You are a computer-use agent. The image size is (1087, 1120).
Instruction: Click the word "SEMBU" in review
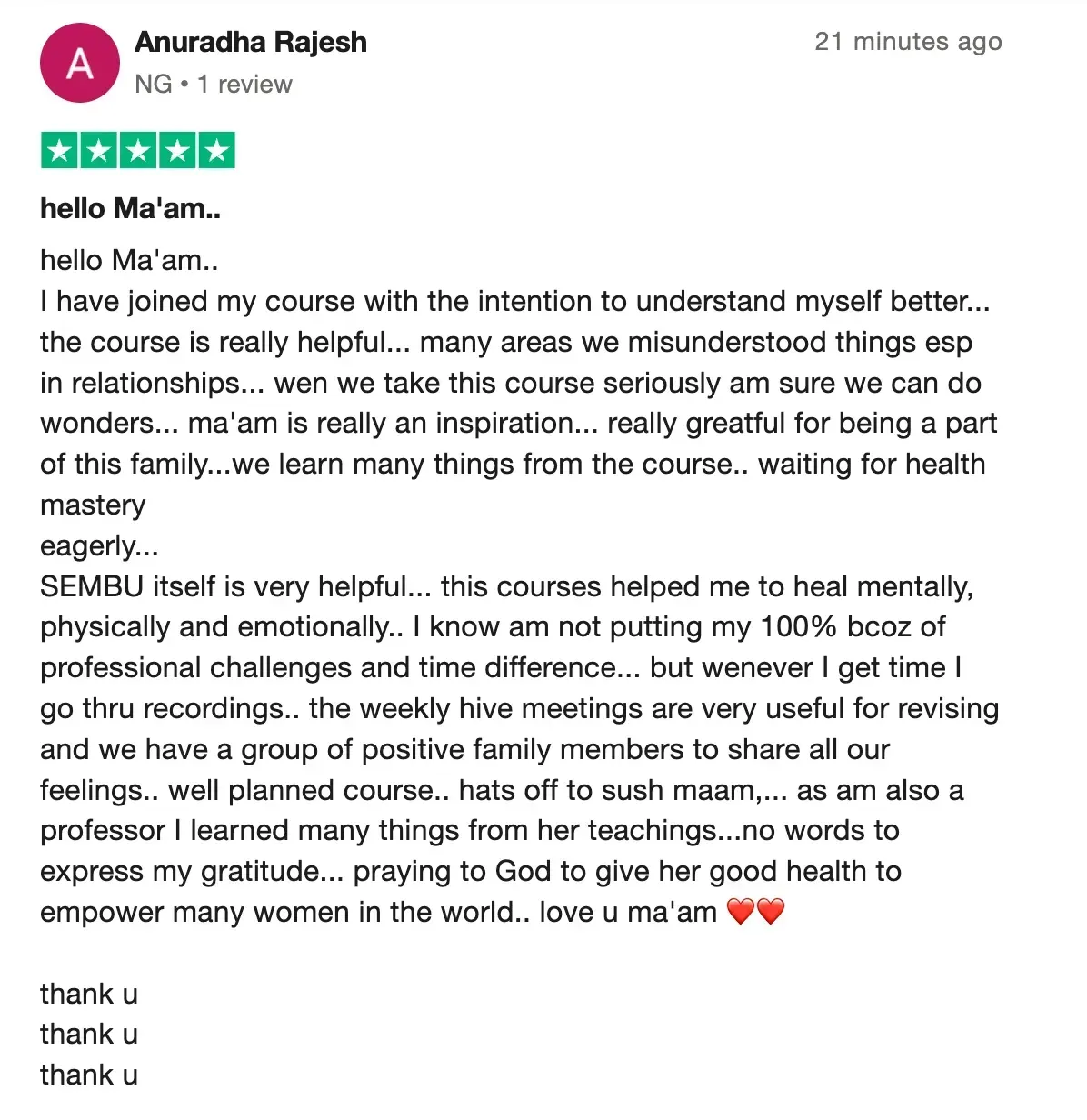92,587
